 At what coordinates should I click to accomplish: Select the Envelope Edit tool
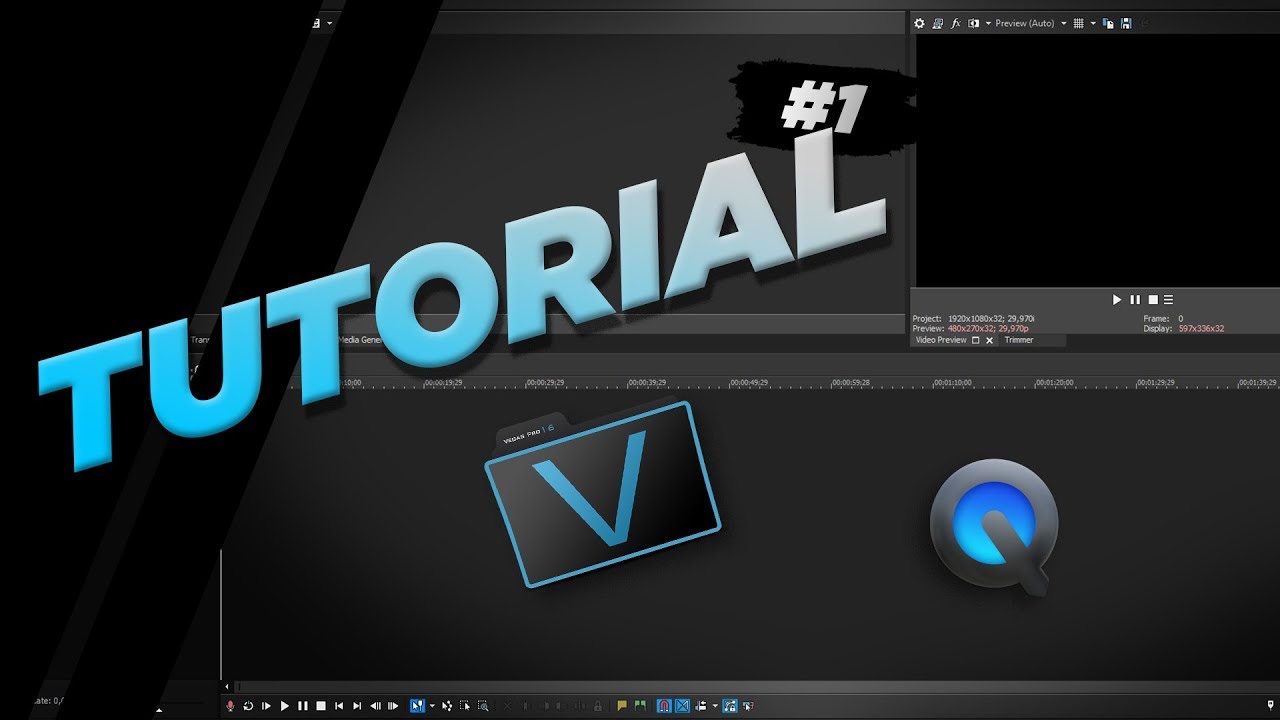[x=447, y=706]
